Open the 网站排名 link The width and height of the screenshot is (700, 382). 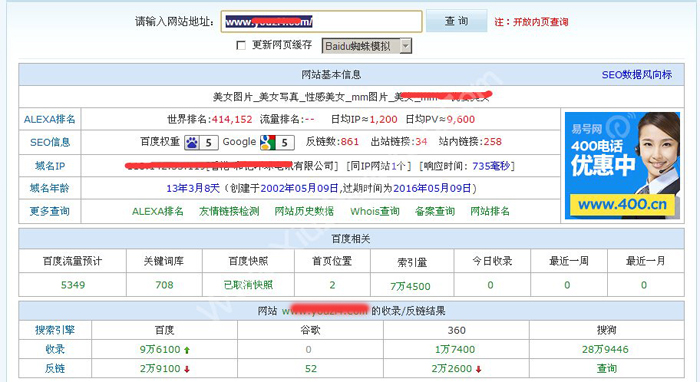[x=490, y=212]
